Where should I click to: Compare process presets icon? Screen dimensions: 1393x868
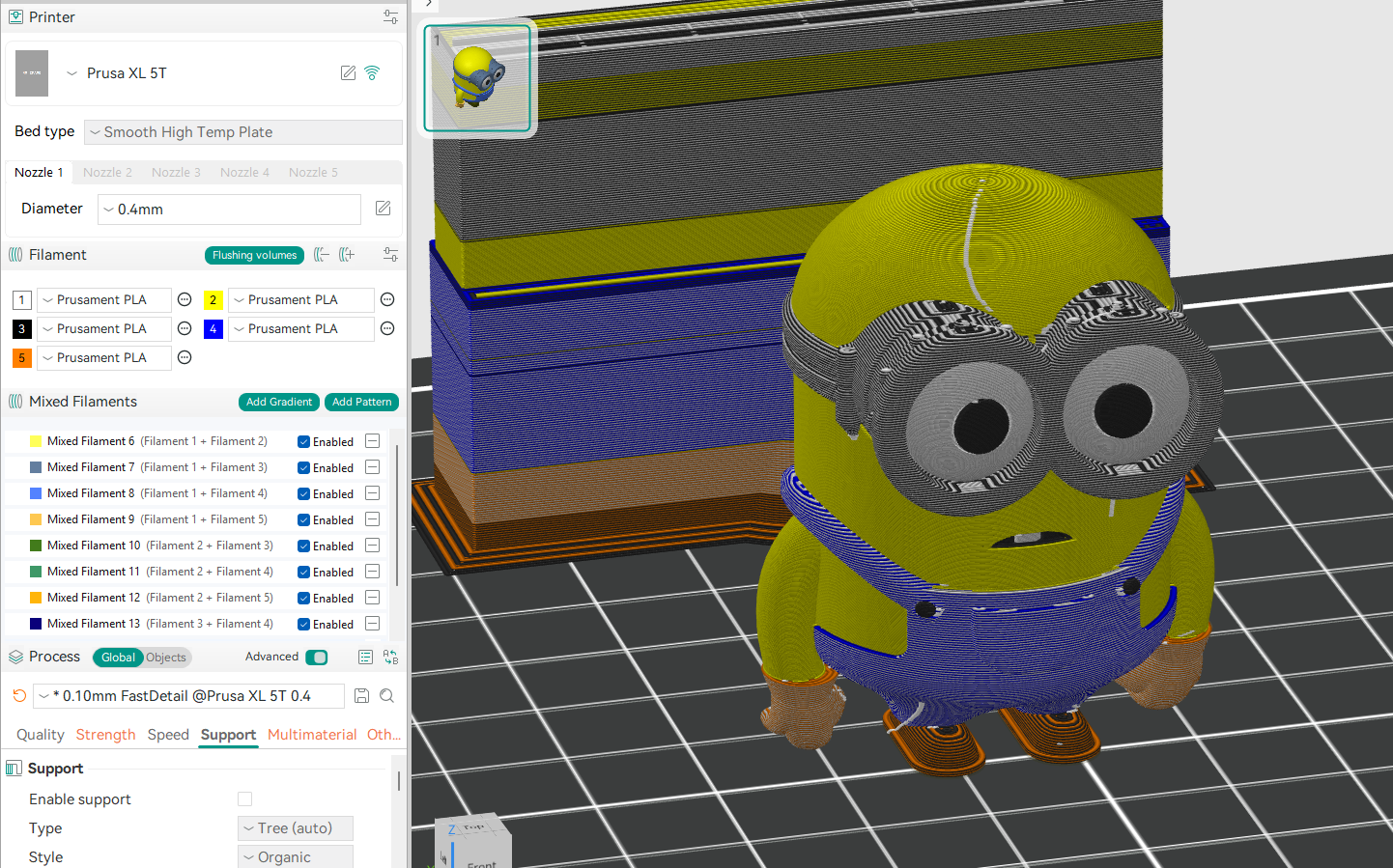click(390, 658)
